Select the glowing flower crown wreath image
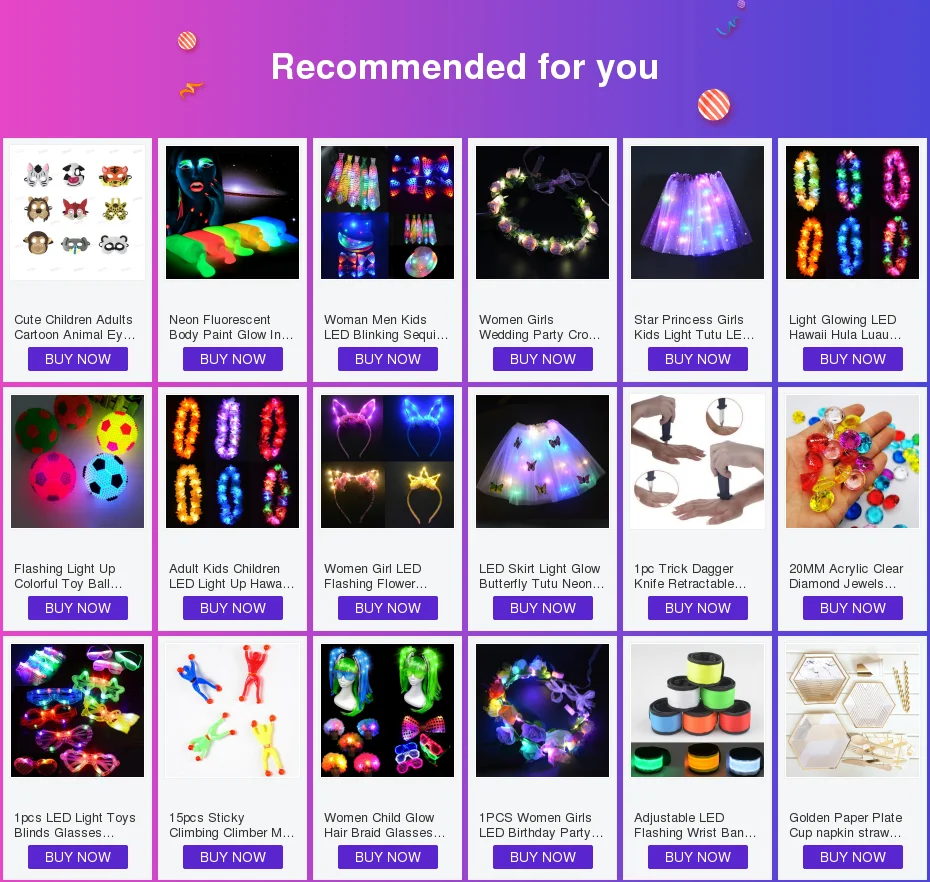 (542, 212)
